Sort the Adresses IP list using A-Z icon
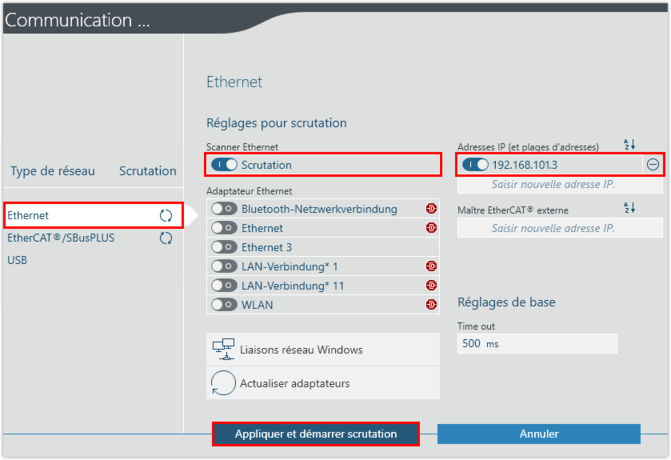This screenshot has height=460, width=671. (629, 146)
